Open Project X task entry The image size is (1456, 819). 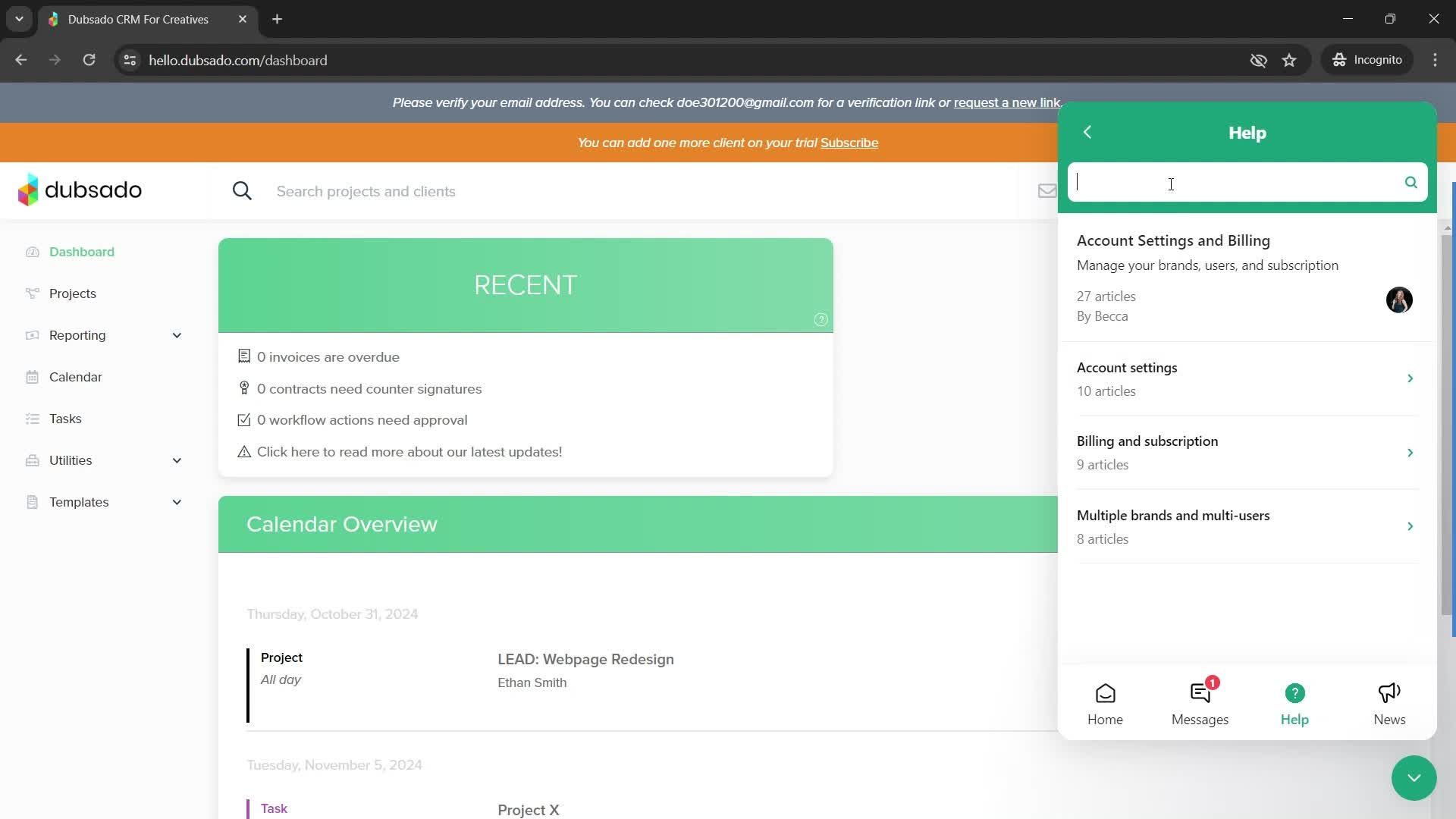point(529,810)
